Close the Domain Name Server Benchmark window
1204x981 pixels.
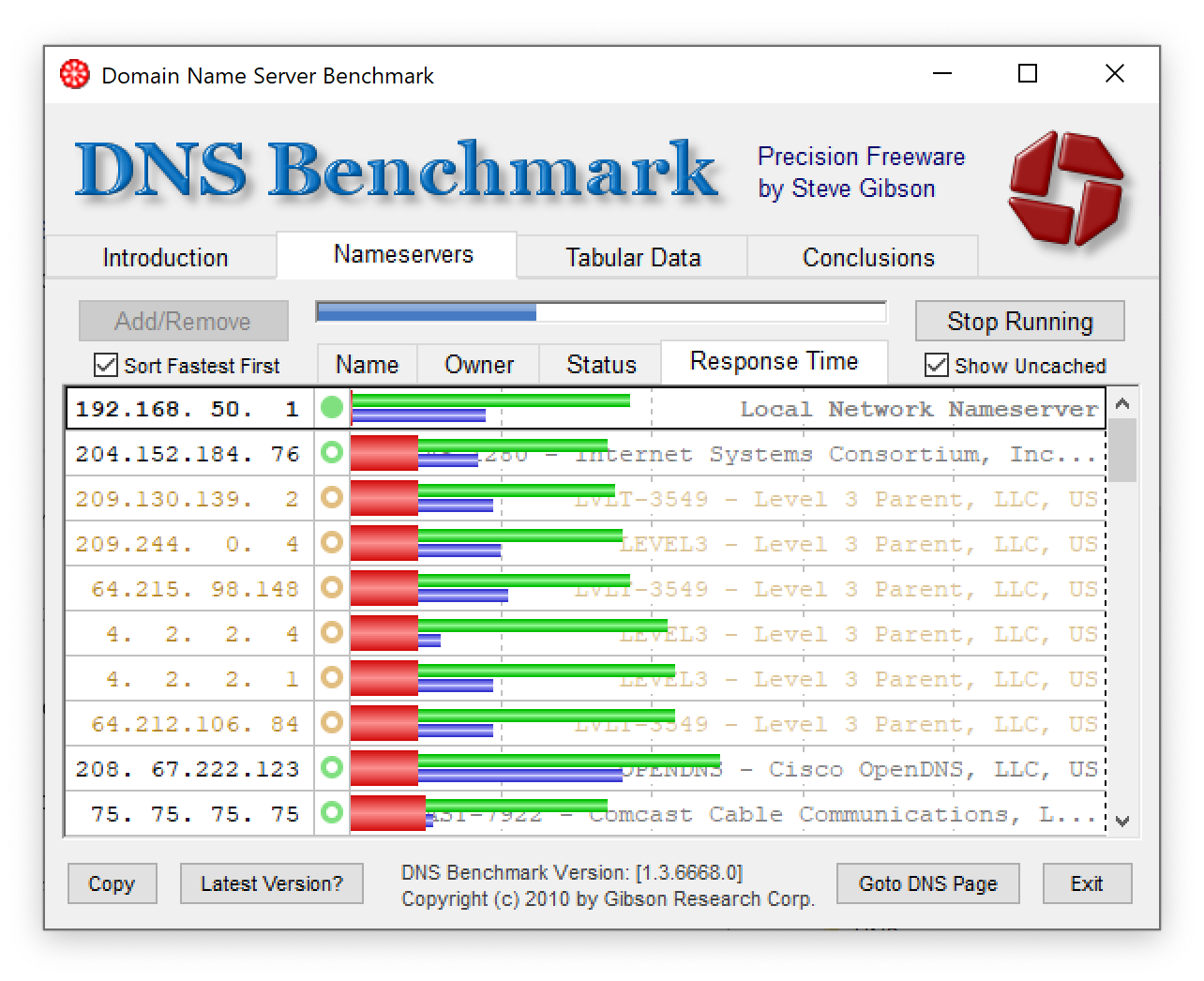click(1114, 73)
